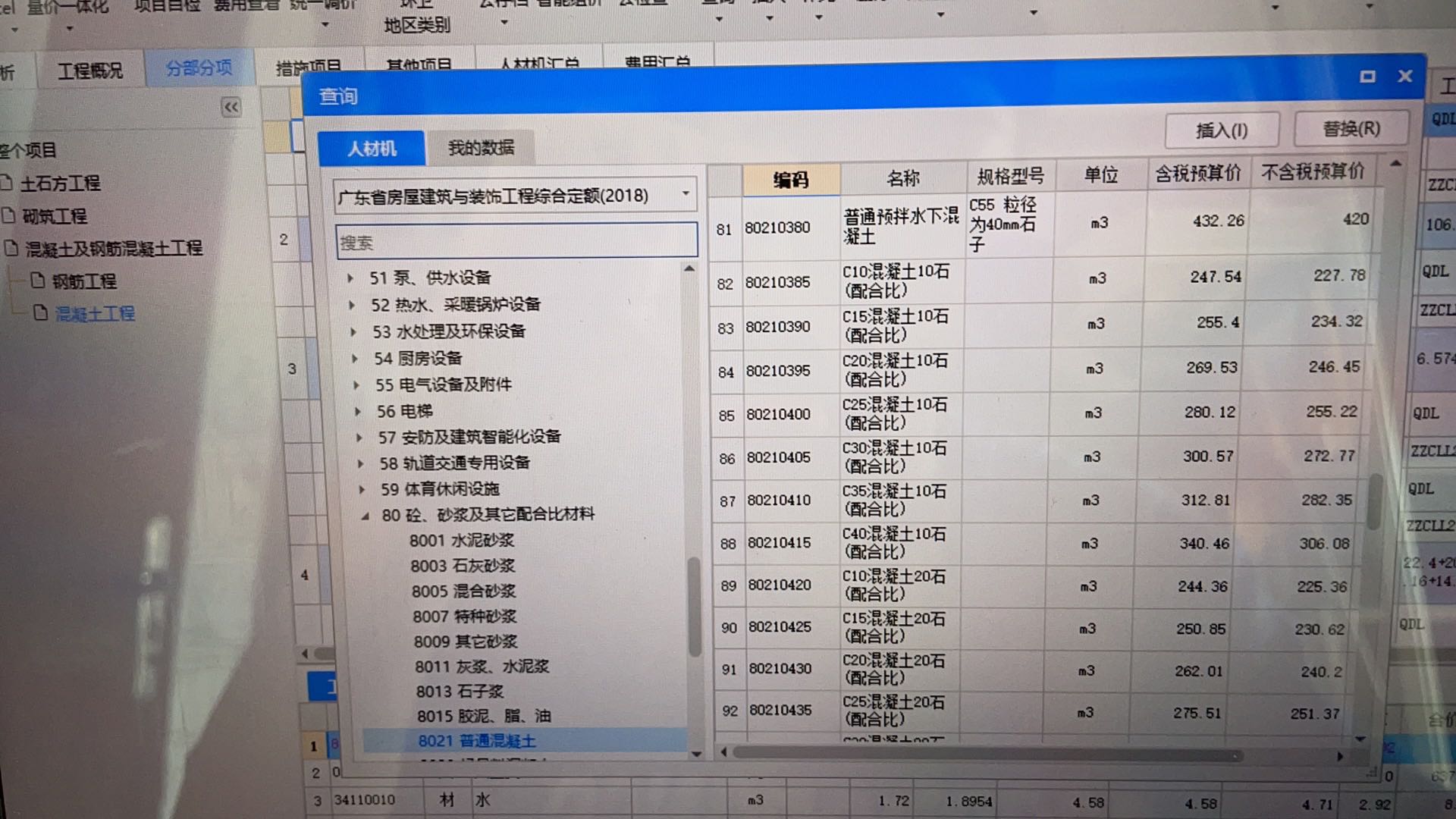
Task: Close the 查询 dialog
Action: pos(1405,76)
